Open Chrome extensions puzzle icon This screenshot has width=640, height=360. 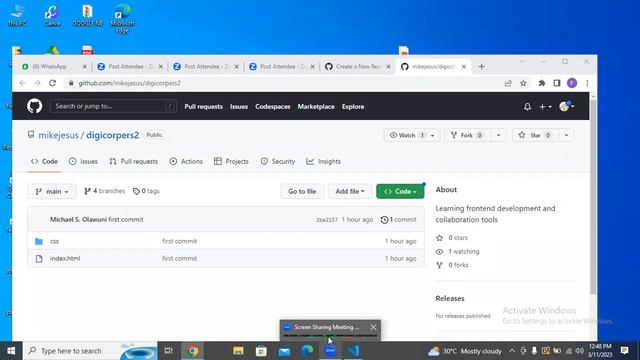pyautogui.click(x=542, y=83)
